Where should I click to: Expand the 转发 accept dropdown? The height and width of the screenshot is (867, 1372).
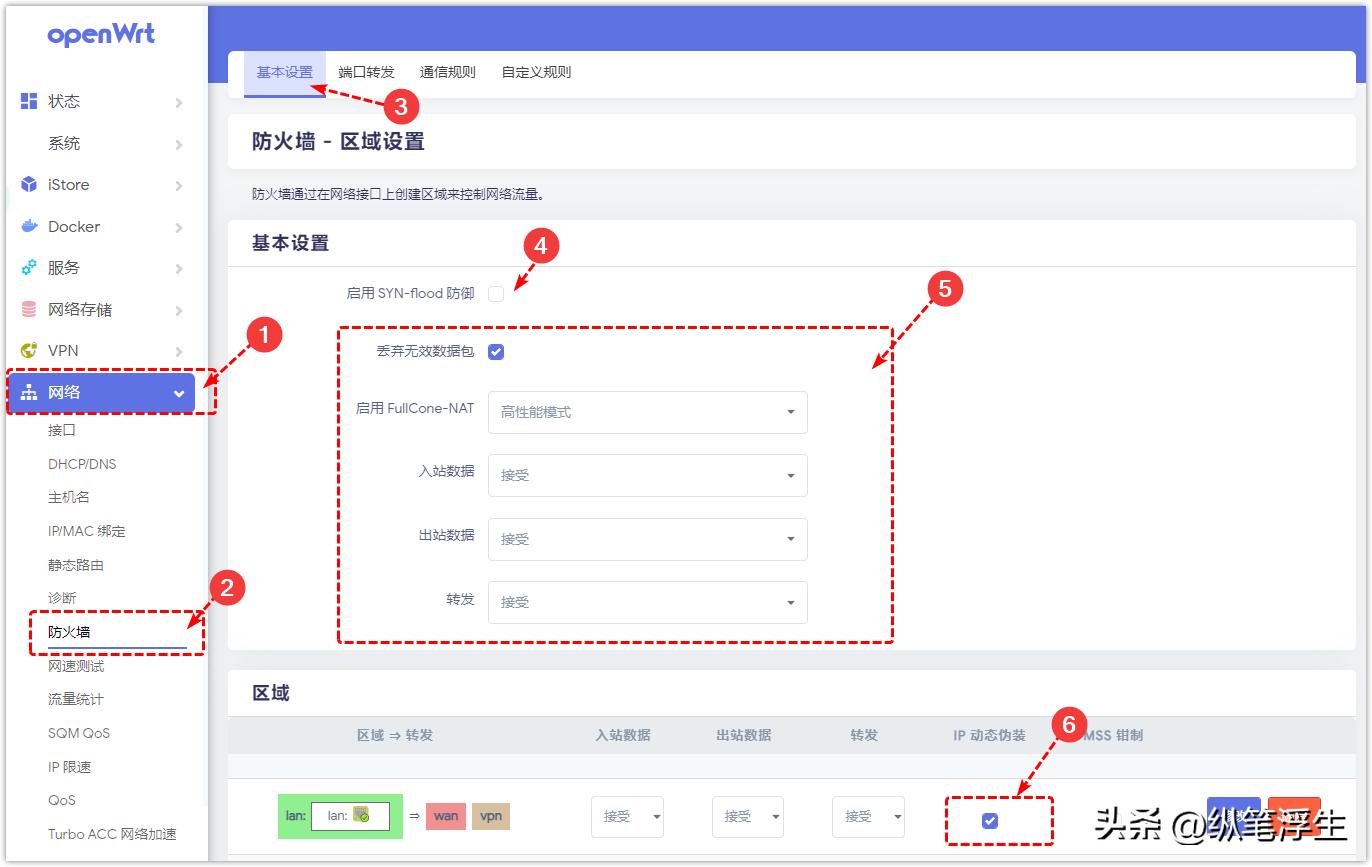pos(647,602)
